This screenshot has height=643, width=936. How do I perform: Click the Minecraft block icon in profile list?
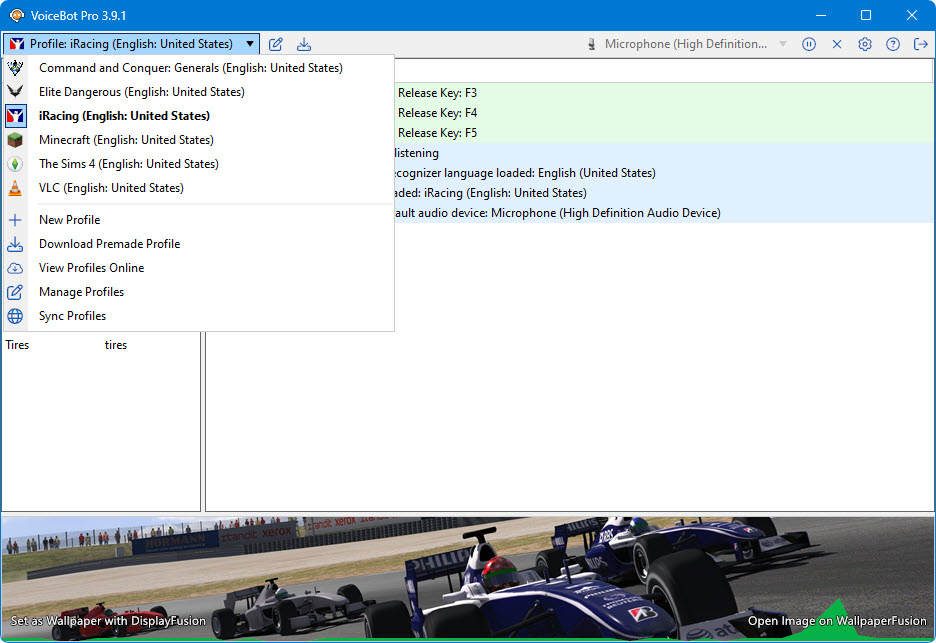pos(15,140)
